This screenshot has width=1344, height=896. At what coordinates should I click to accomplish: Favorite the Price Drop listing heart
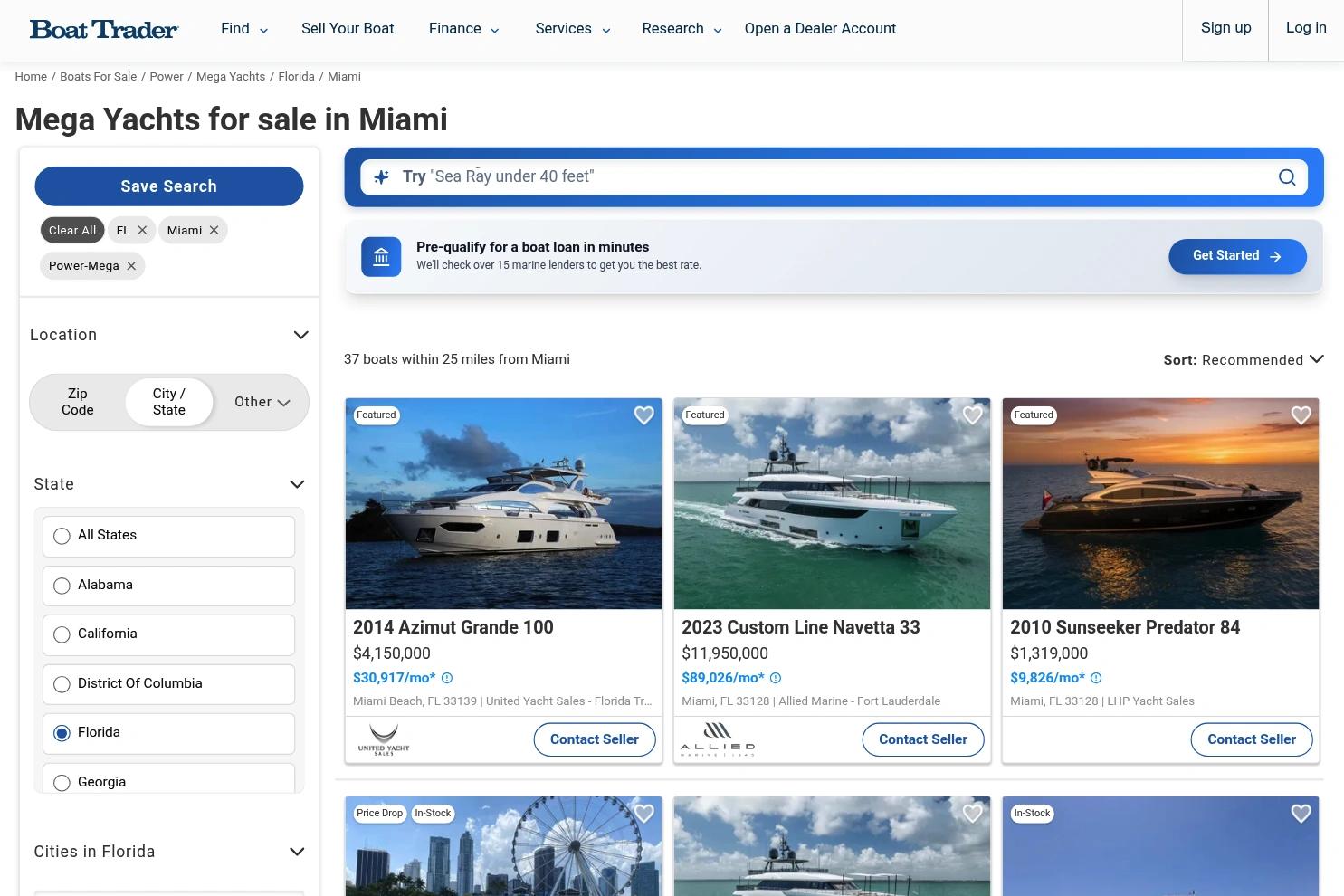click(643, 814)
